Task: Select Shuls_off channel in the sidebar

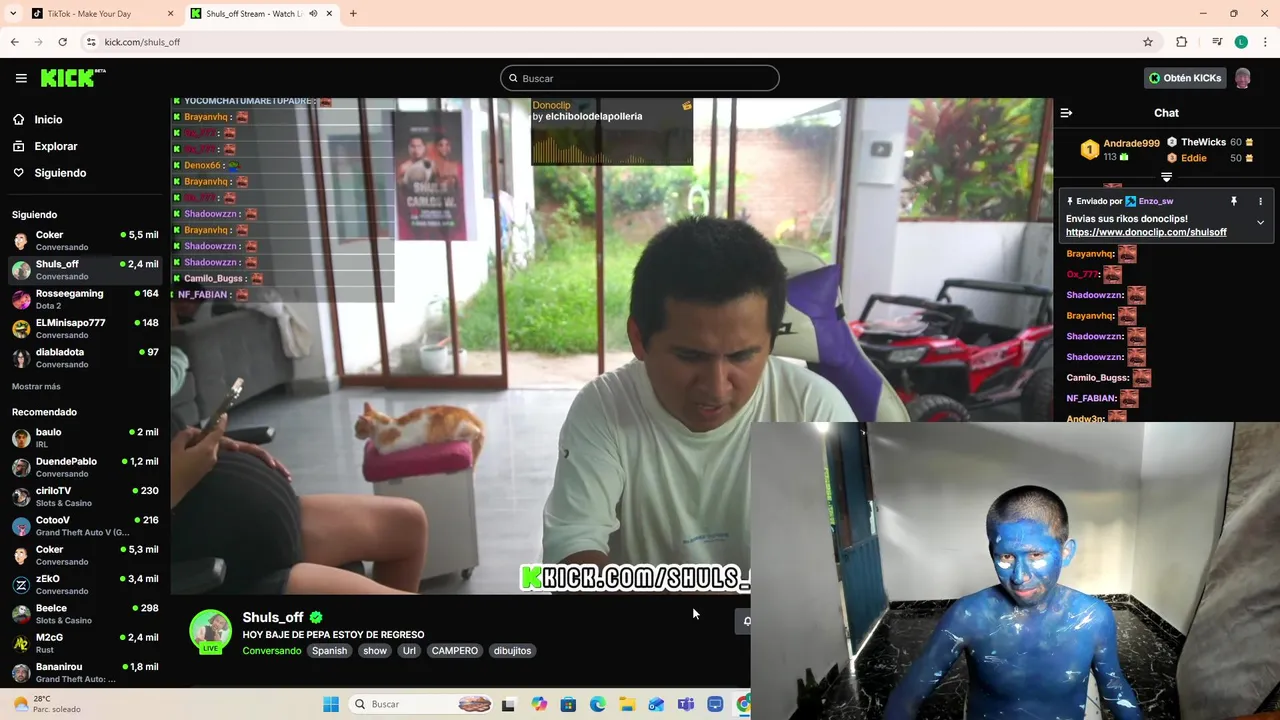Action: [85, 269]
